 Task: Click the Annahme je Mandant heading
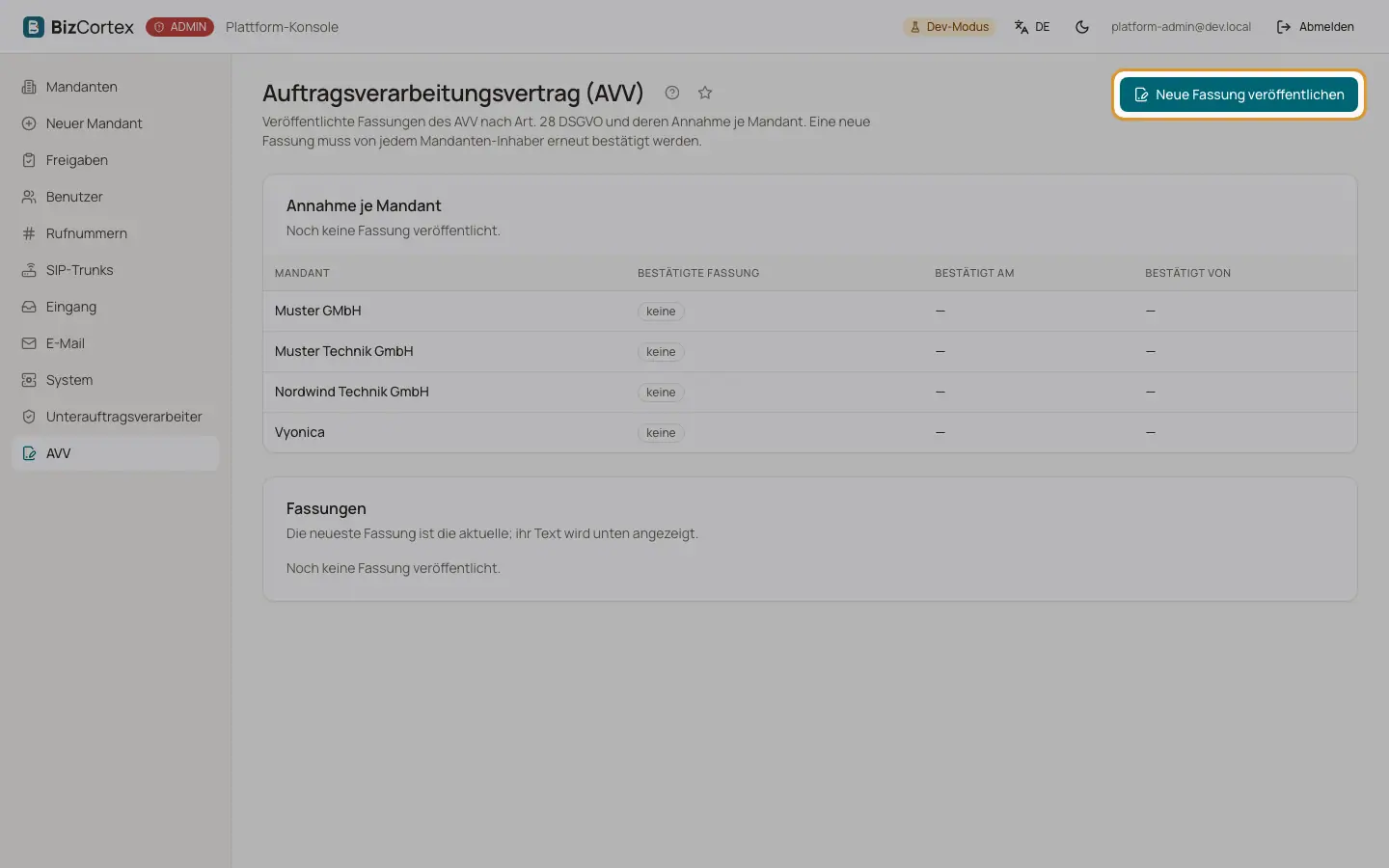364,205
